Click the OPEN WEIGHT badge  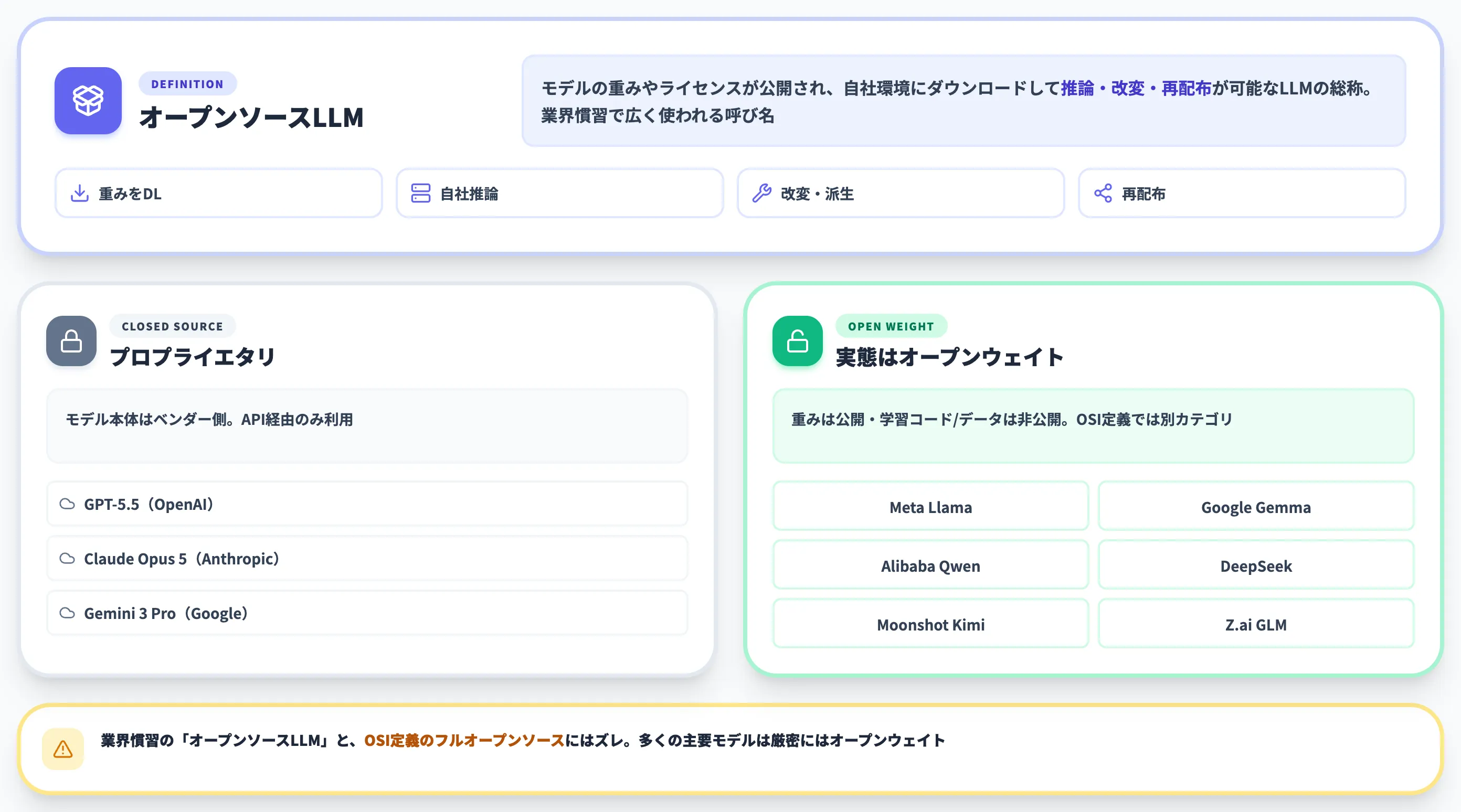coord(891,326)
